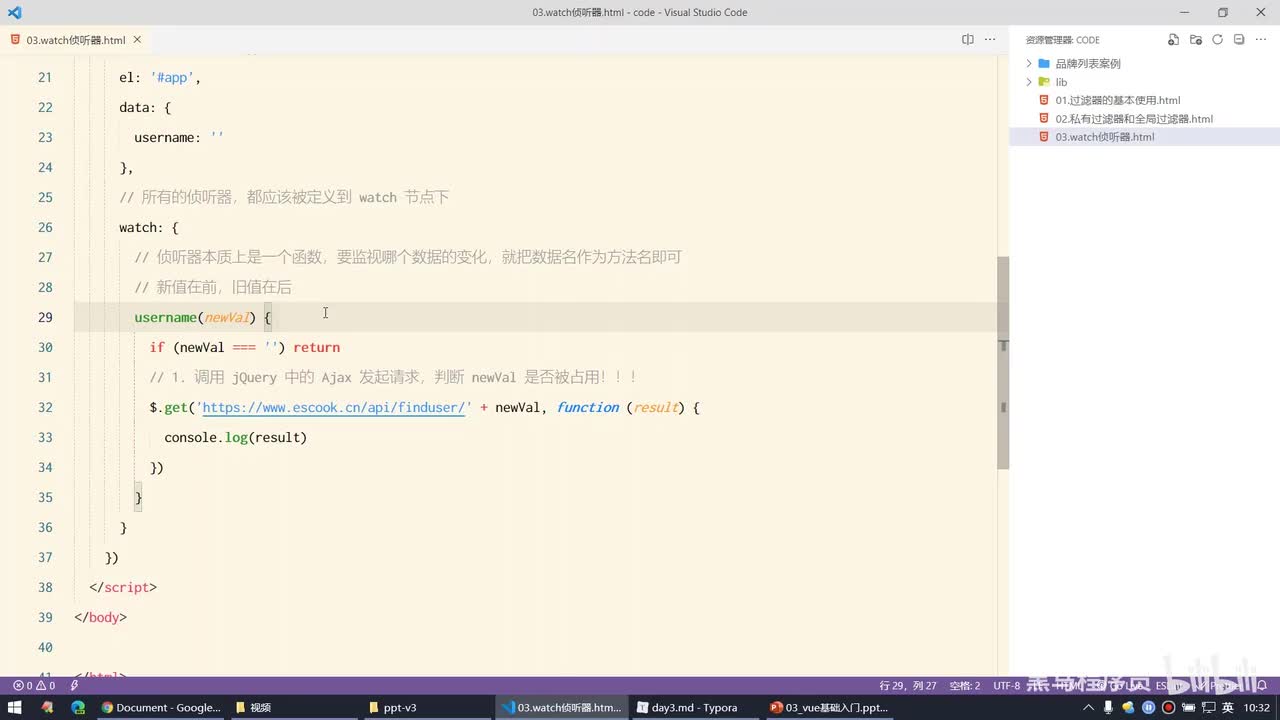Click line number 32 in the gutter
This screenshot has height=720, width=1280.
pyautogui.click(x=44, y=407)
